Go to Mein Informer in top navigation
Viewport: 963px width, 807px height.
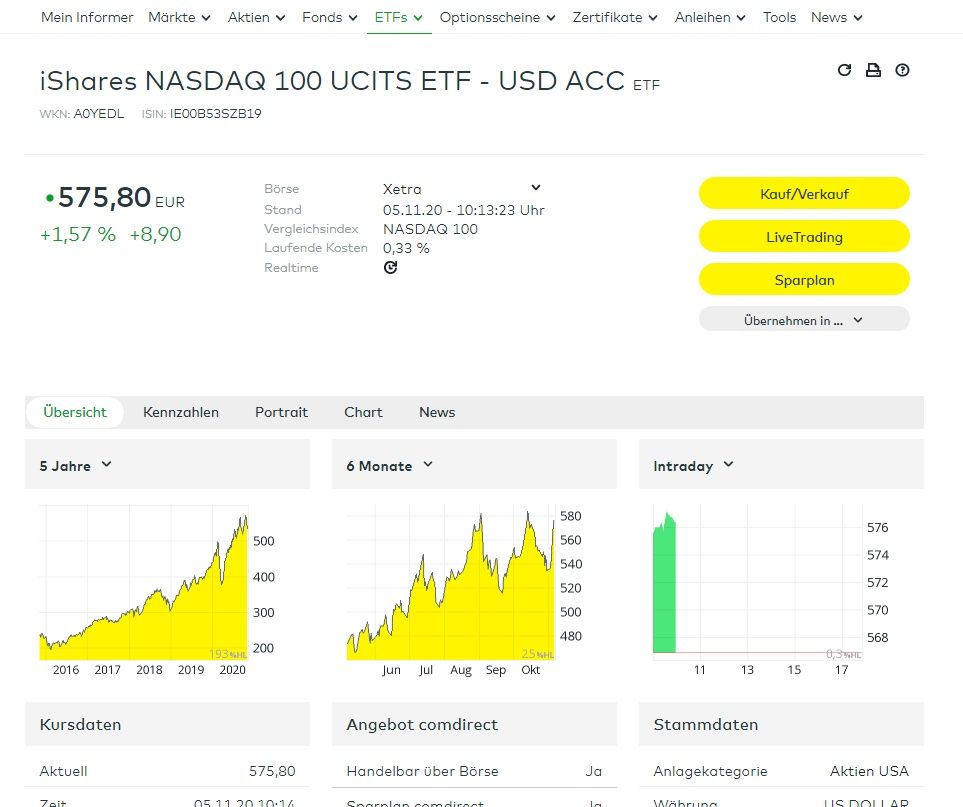click(x=85, y=17)
